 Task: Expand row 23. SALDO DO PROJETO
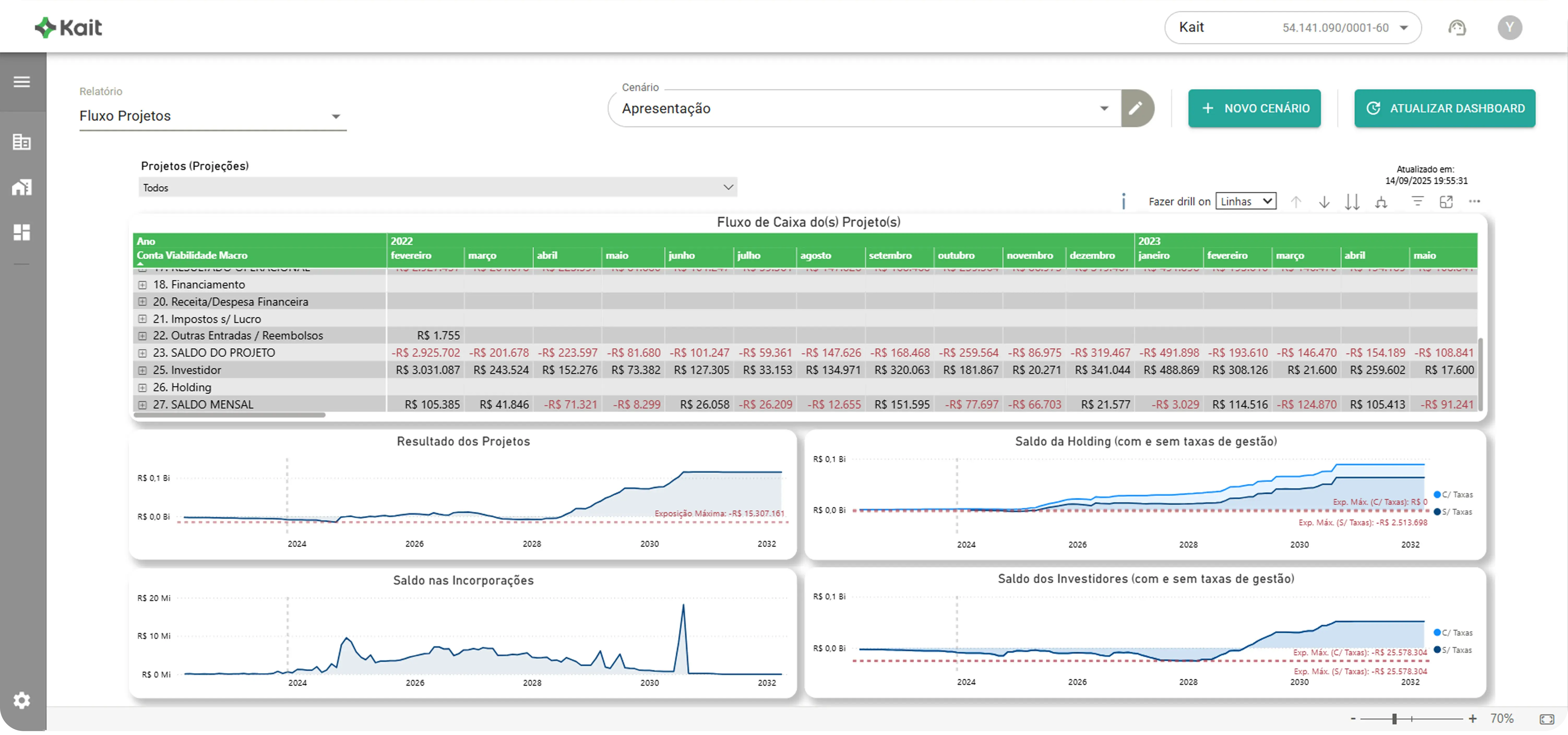(142, 353)
